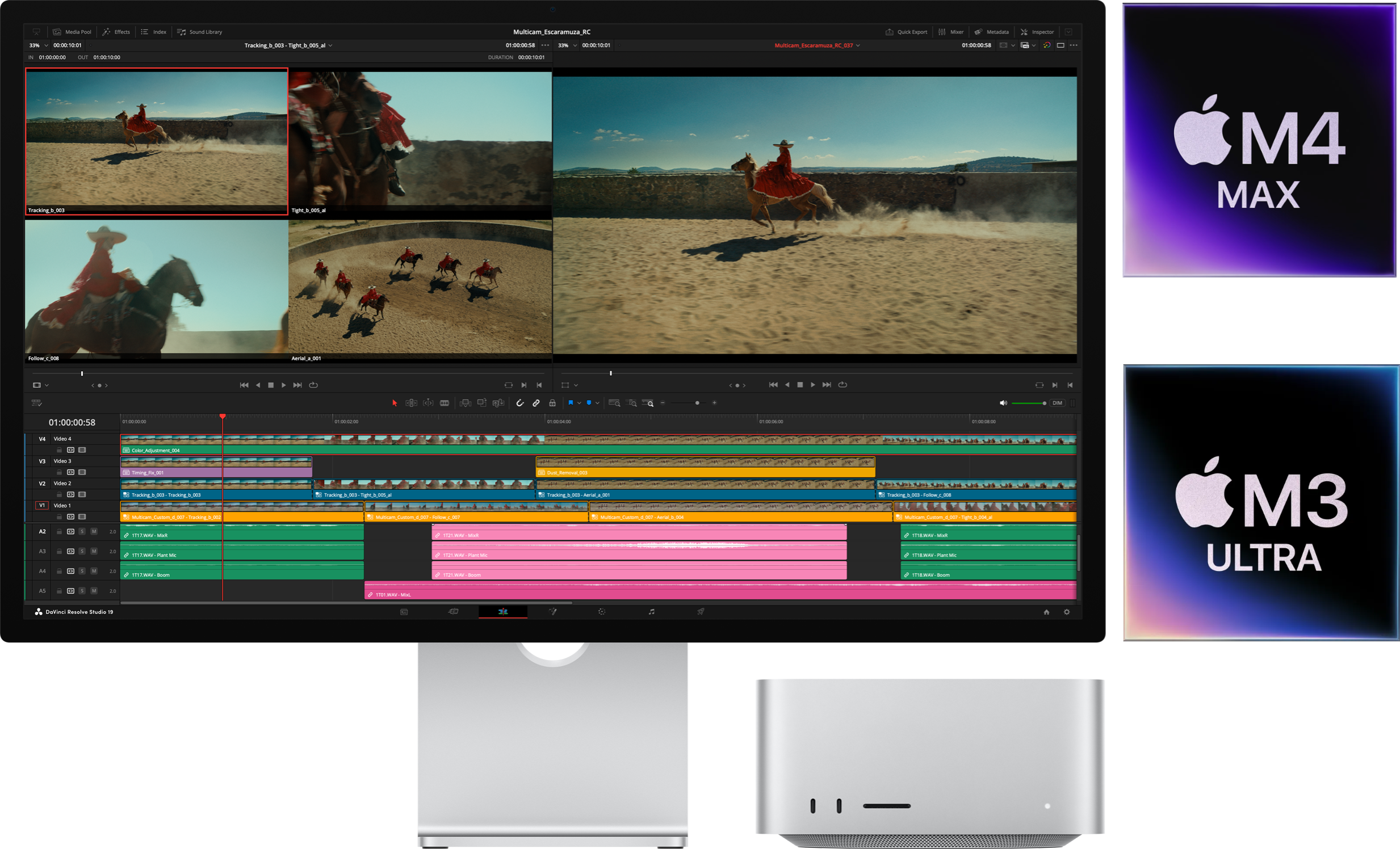Open the Fairlight music note page
1400x849 pixels.
(x=651, y=612)
